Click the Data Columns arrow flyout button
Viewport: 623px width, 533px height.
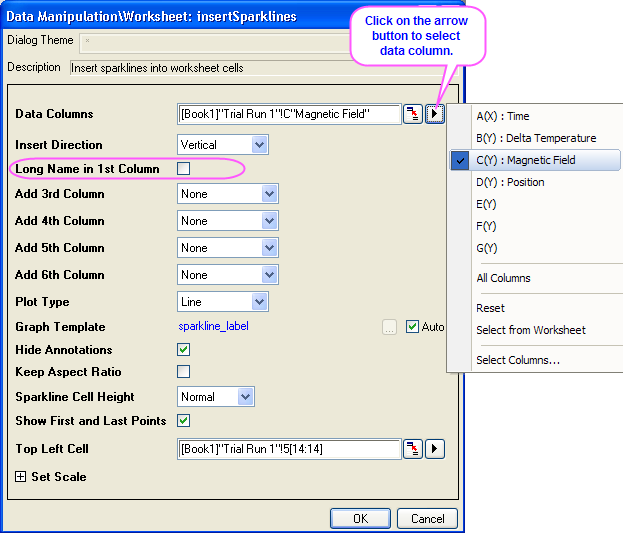click(434, 114)
